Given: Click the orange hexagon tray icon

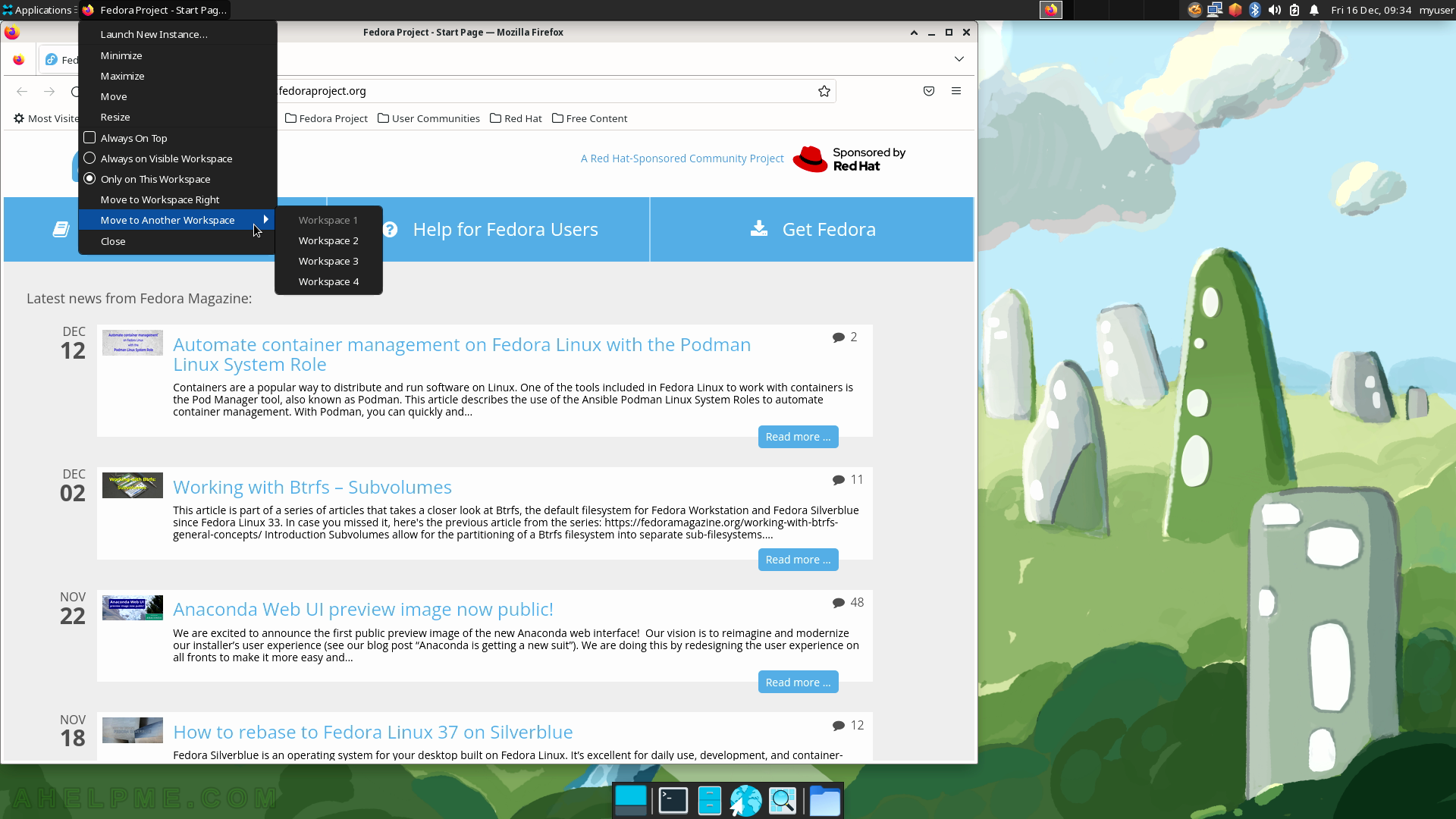Looking at the screenshot, I should tap(1235, 10).
